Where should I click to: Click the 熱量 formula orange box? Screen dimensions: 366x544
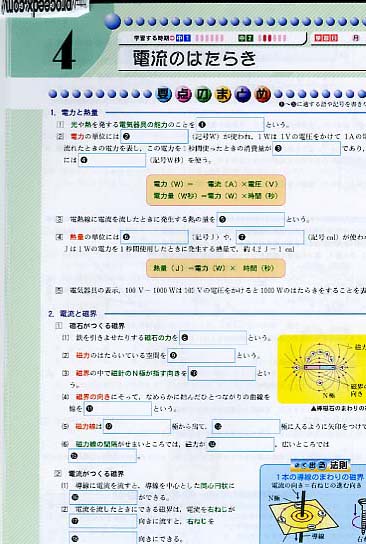(216, 268)
